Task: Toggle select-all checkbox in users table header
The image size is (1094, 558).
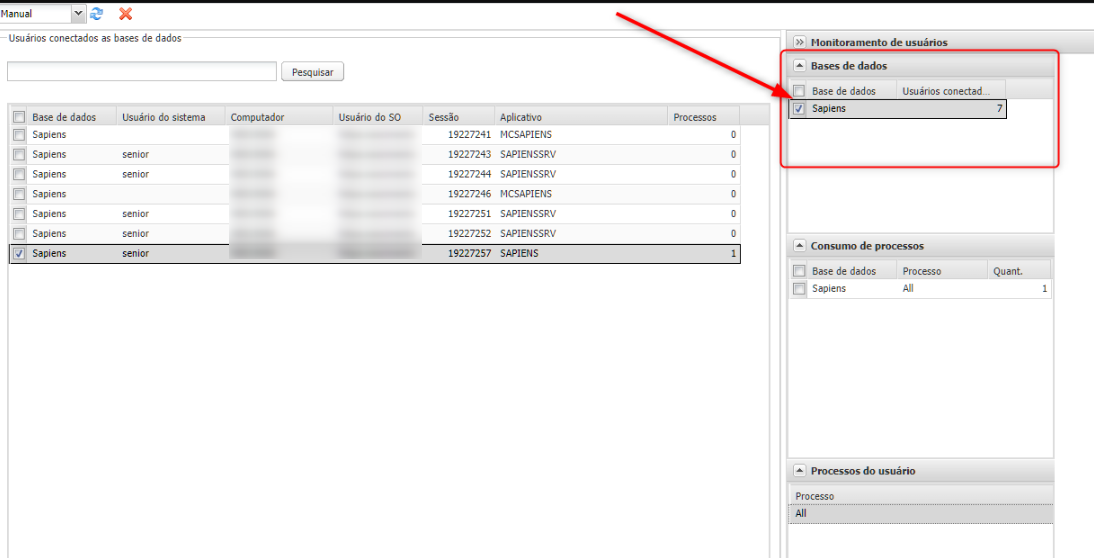Action: click(19, 117)
